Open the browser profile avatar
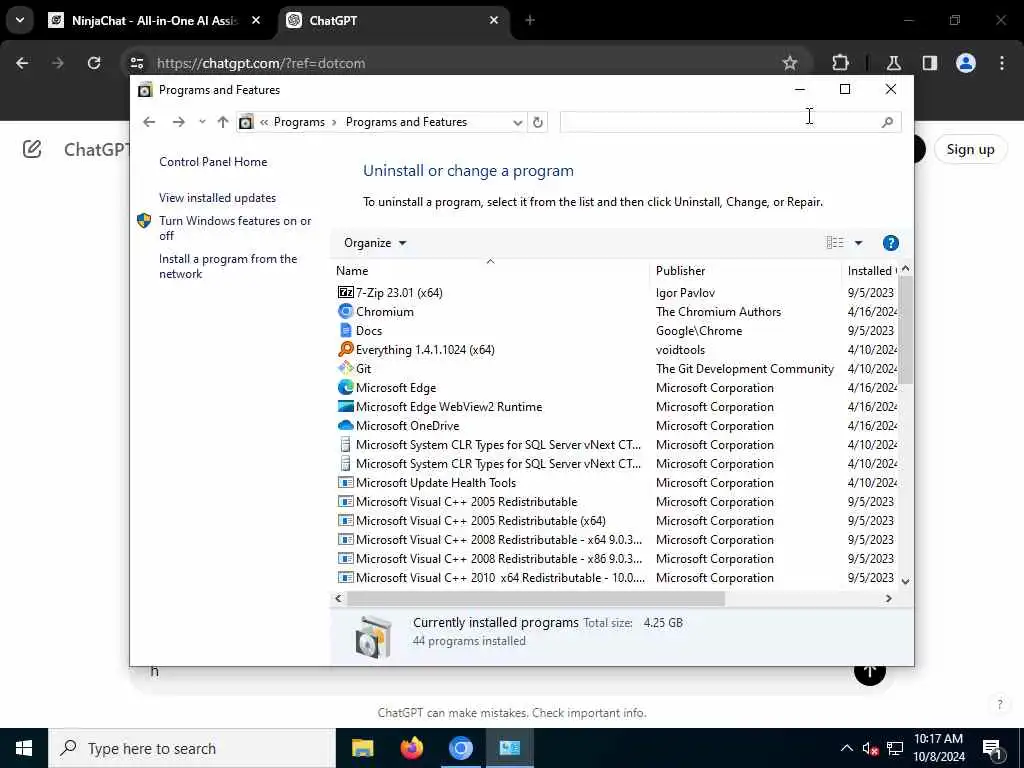Screen dimensions: 1024x768 pyautogui.click(x=966, y=63)
